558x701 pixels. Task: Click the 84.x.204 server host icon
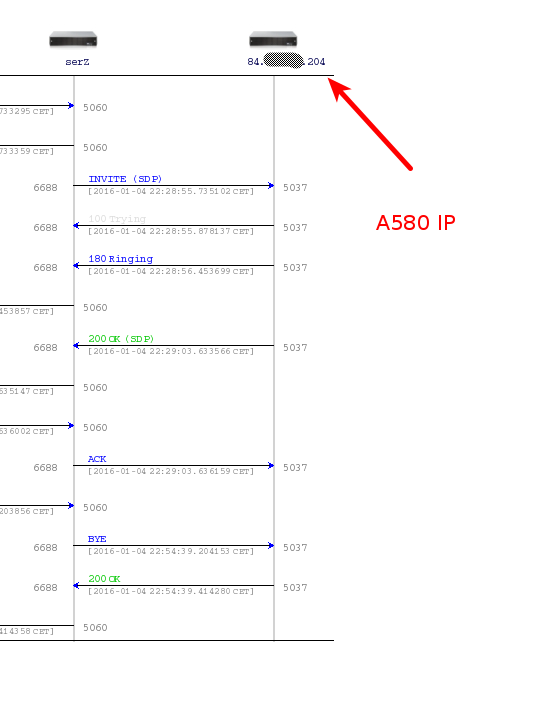click(x=273, y=39)
